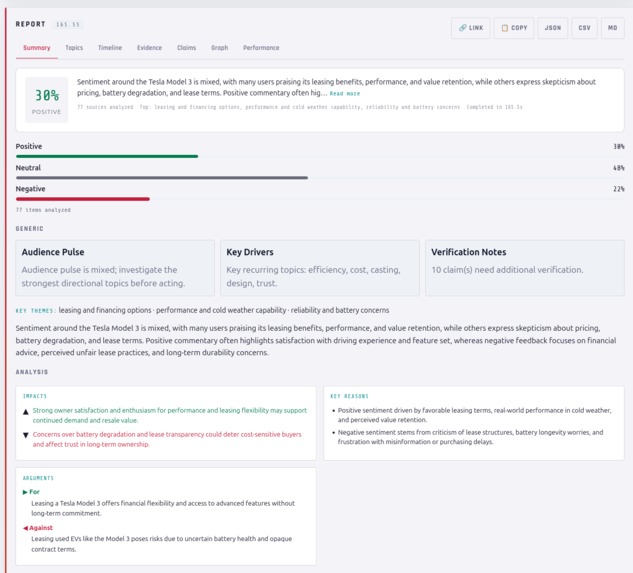Click the 22% value beside Negative bar
Screen dimensions: 633x573
(619, 189)
